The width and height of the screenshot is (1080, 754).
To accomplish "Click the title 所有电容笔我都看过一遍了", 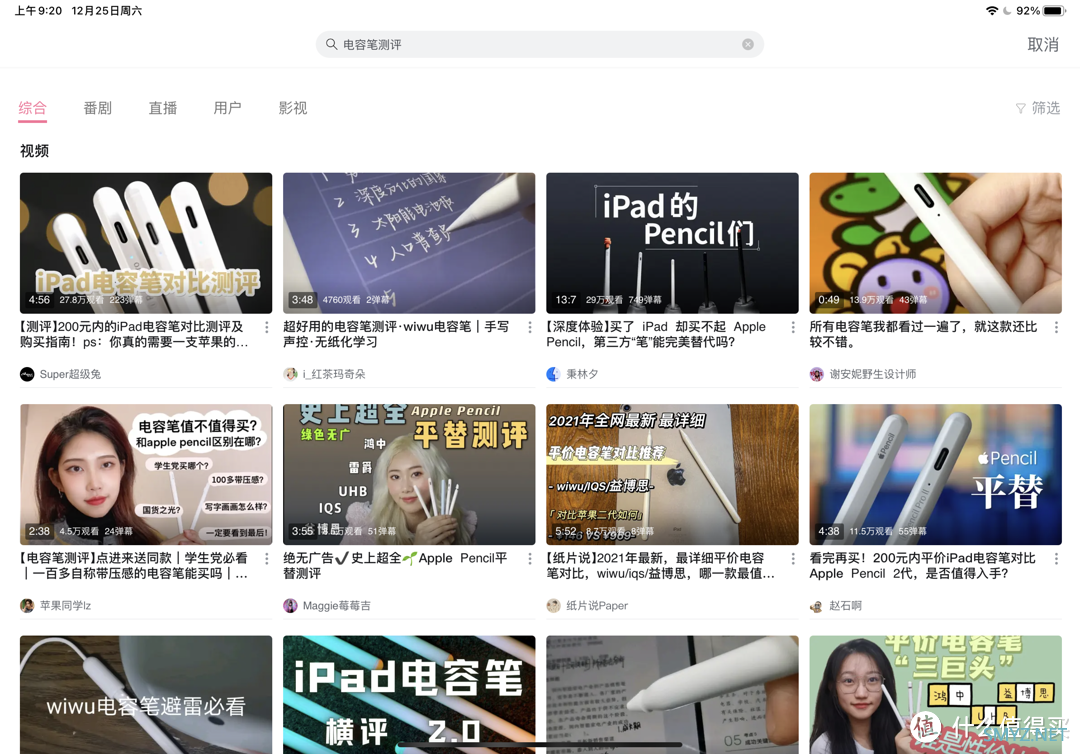I will (923, 334).
